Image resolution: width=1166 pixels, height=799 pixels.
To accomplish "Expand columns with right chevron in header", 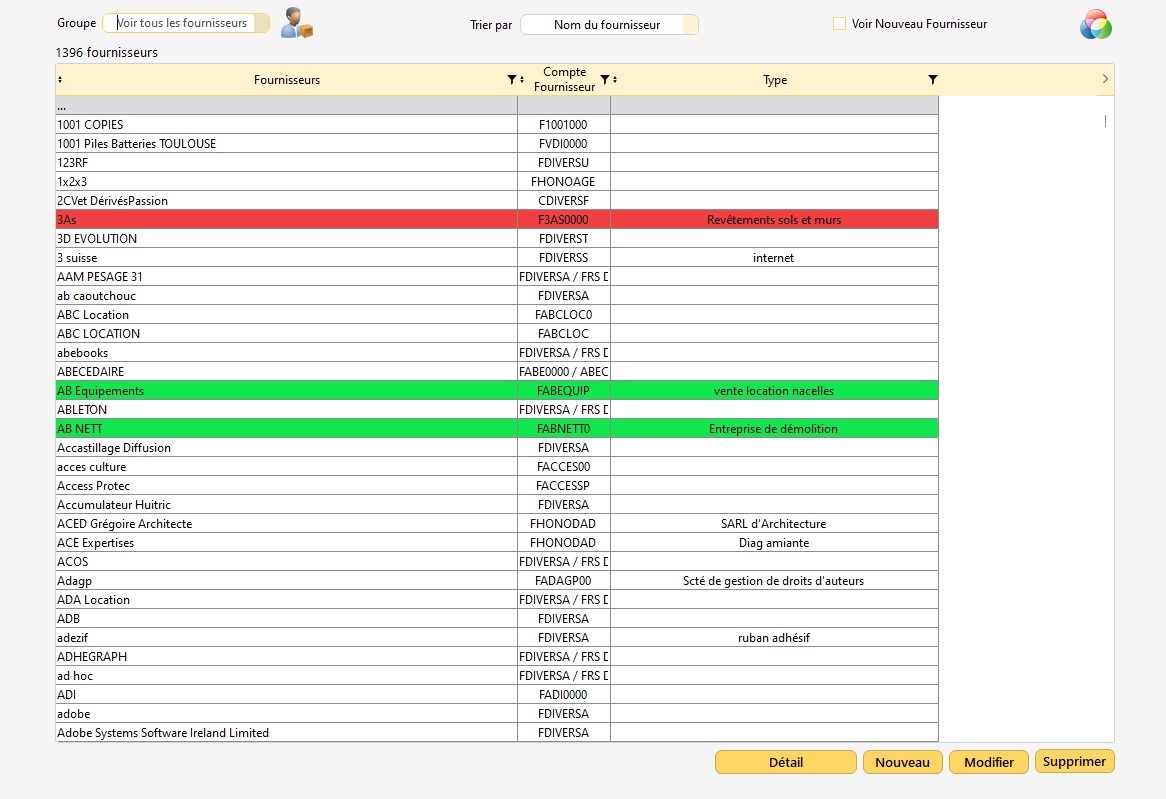I will [1104, 79].
